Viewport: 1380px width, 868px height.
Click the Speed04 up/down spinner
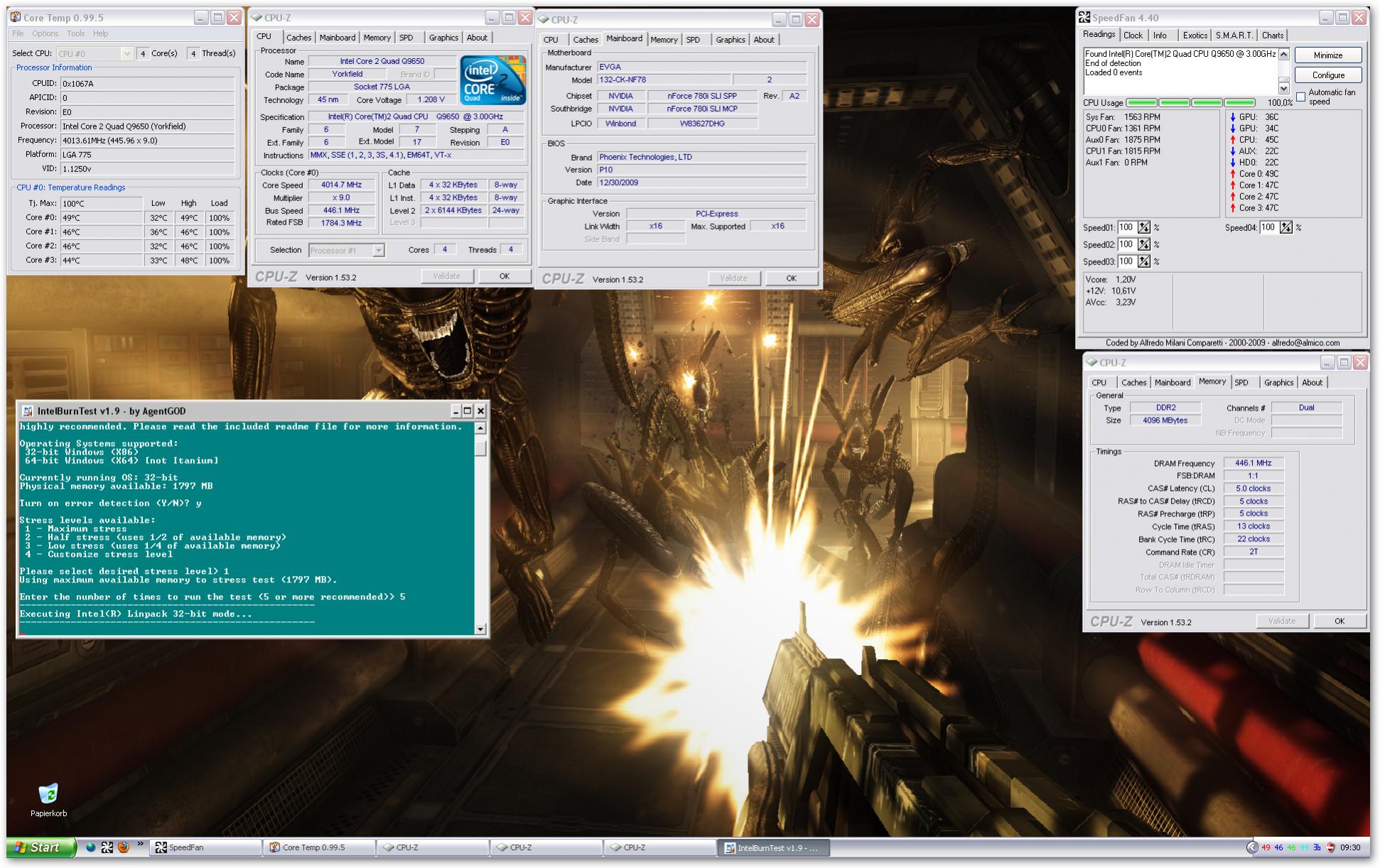[1285, 227]
